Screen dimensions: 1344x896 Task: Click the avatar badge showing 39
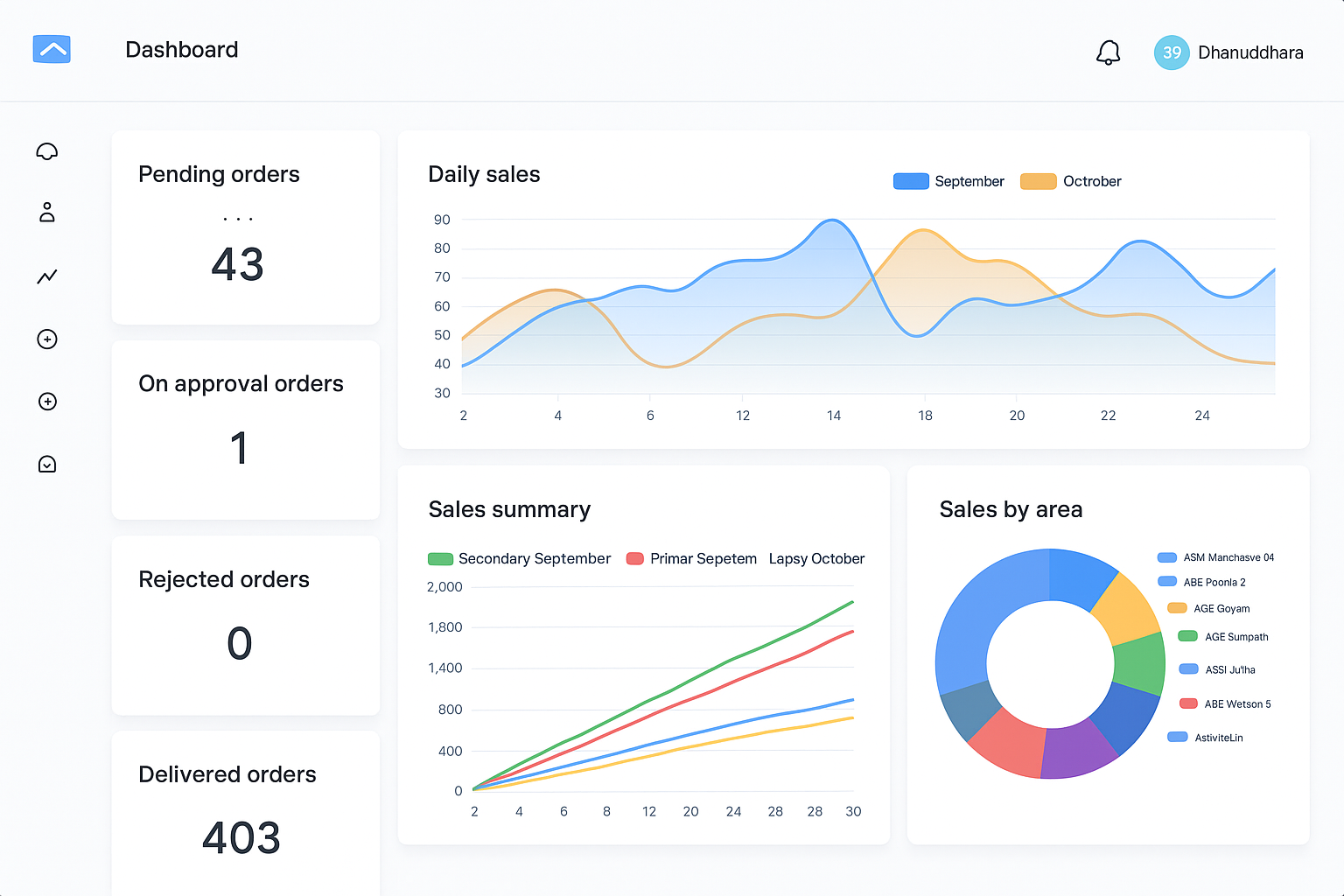click(x=1171, y=52)
